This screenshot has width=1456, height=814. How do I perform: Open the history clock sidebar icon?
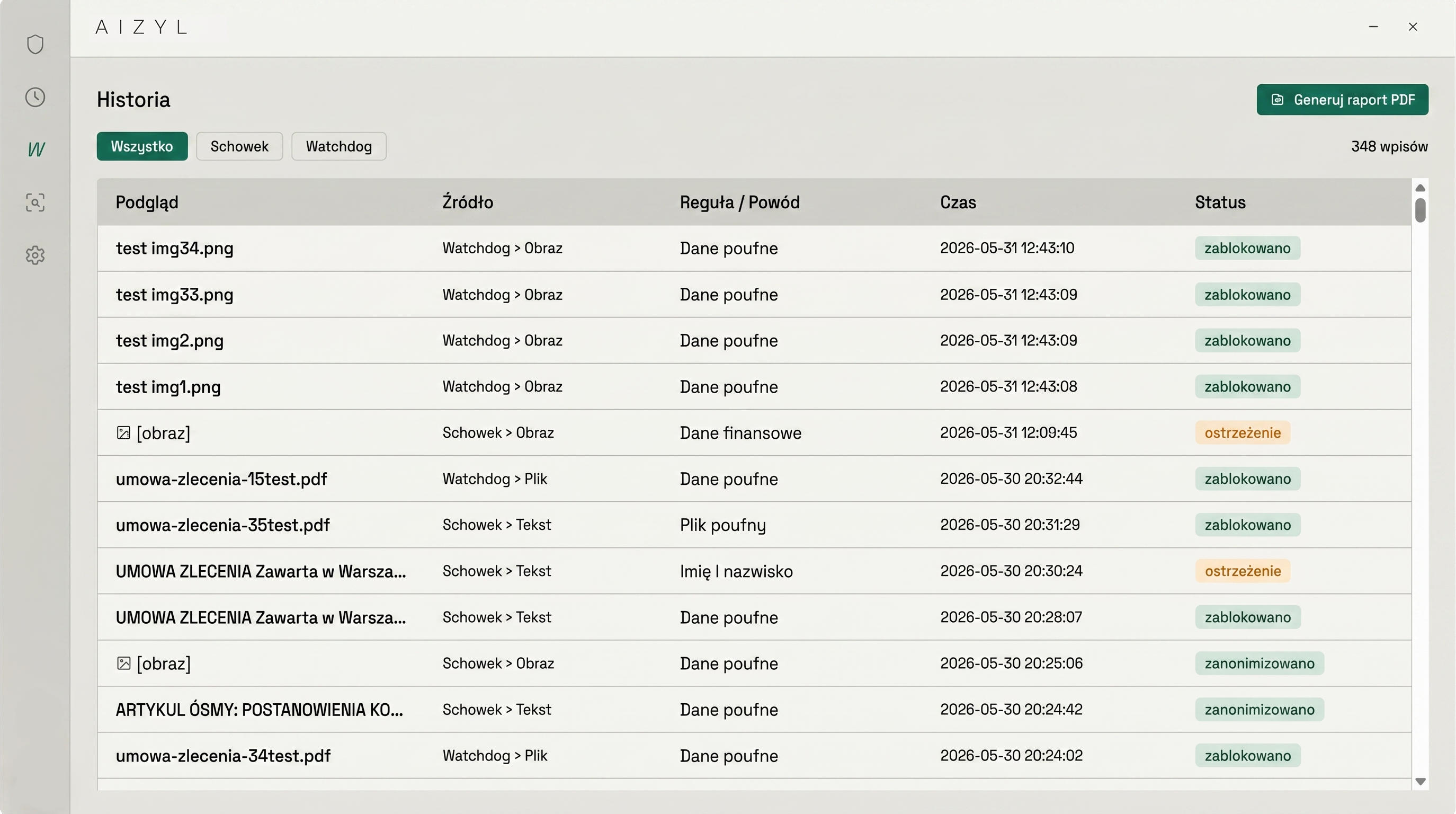35,98
